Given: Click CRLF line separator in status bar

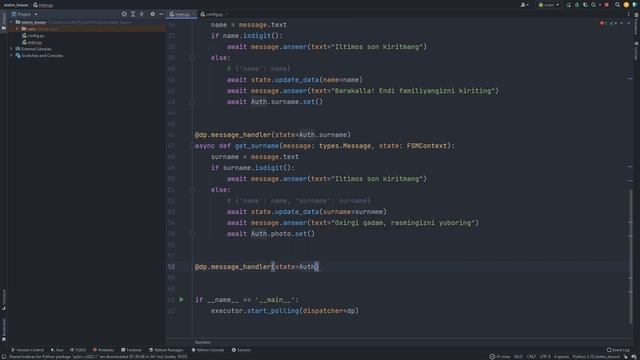Looking at the screenshot, I should pyautogui.click(x=531, y=357).
